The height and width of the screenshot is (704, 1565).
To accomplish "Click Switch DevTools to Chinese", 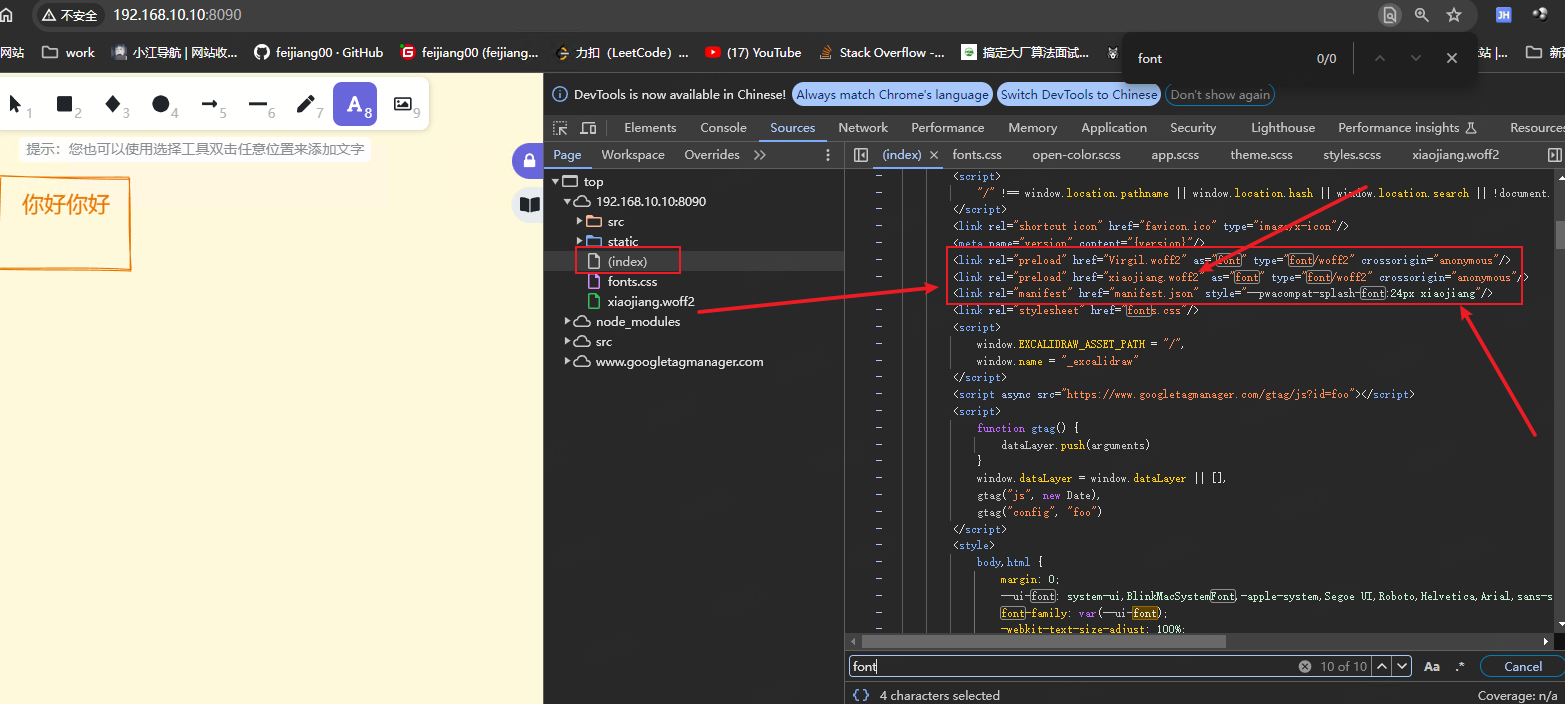I will coord(1079,95).
